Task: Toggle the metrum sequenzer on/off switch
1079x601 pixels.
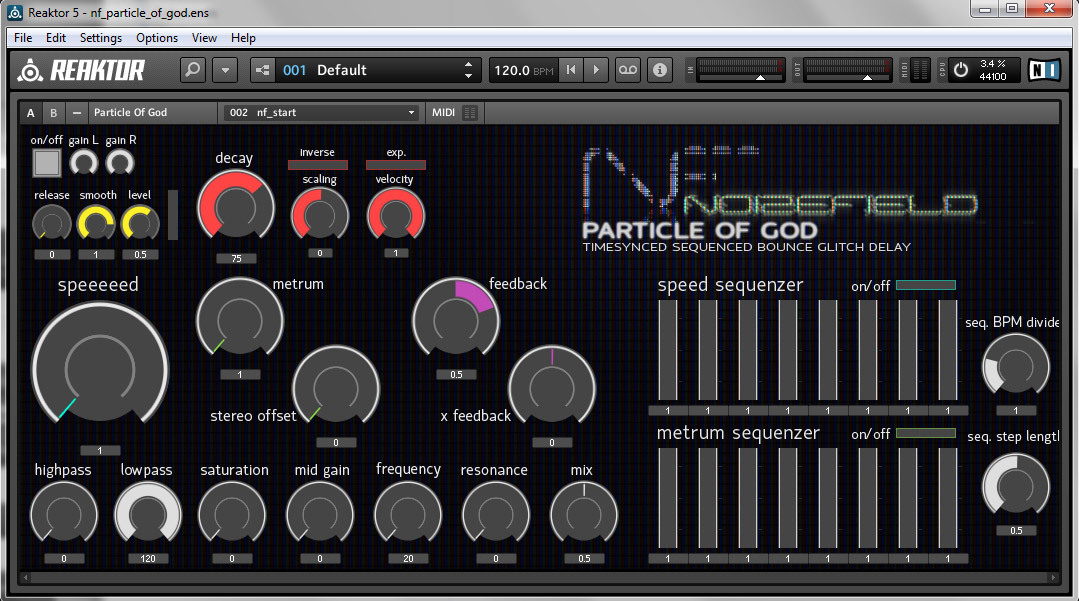Action: tap(926, 433)
